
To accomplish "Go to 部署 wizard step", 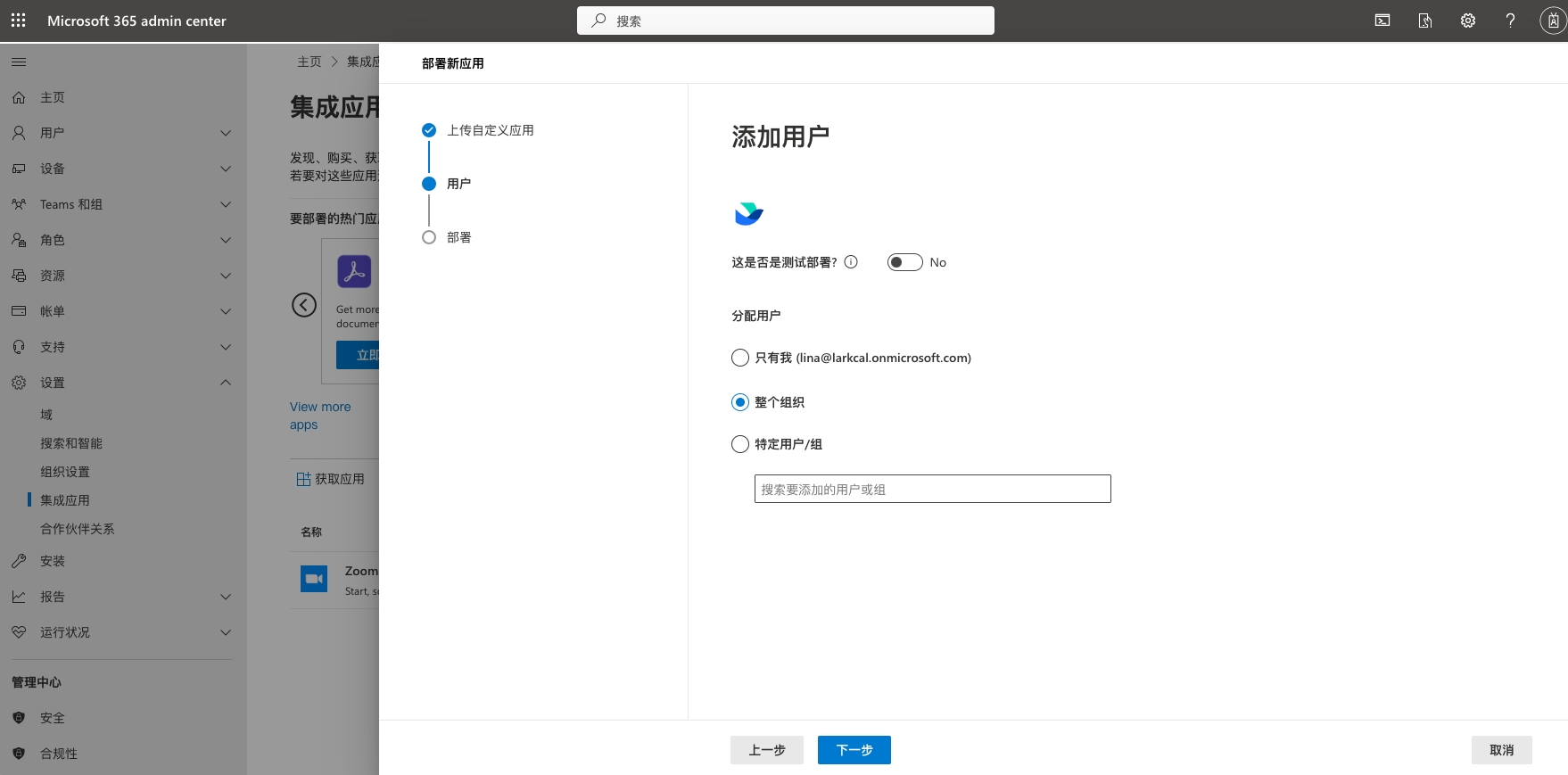I will [458, 237].
